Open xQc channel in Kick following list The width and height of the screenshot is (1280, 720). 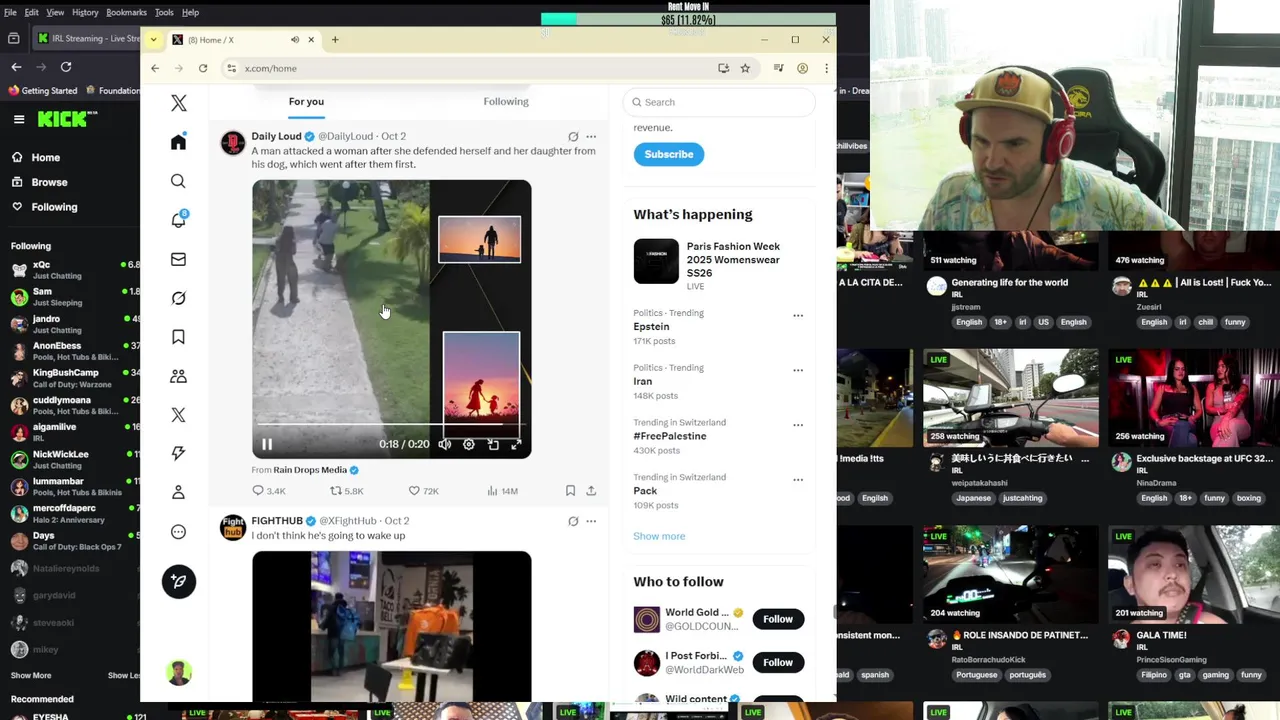(x=70, y=269)
